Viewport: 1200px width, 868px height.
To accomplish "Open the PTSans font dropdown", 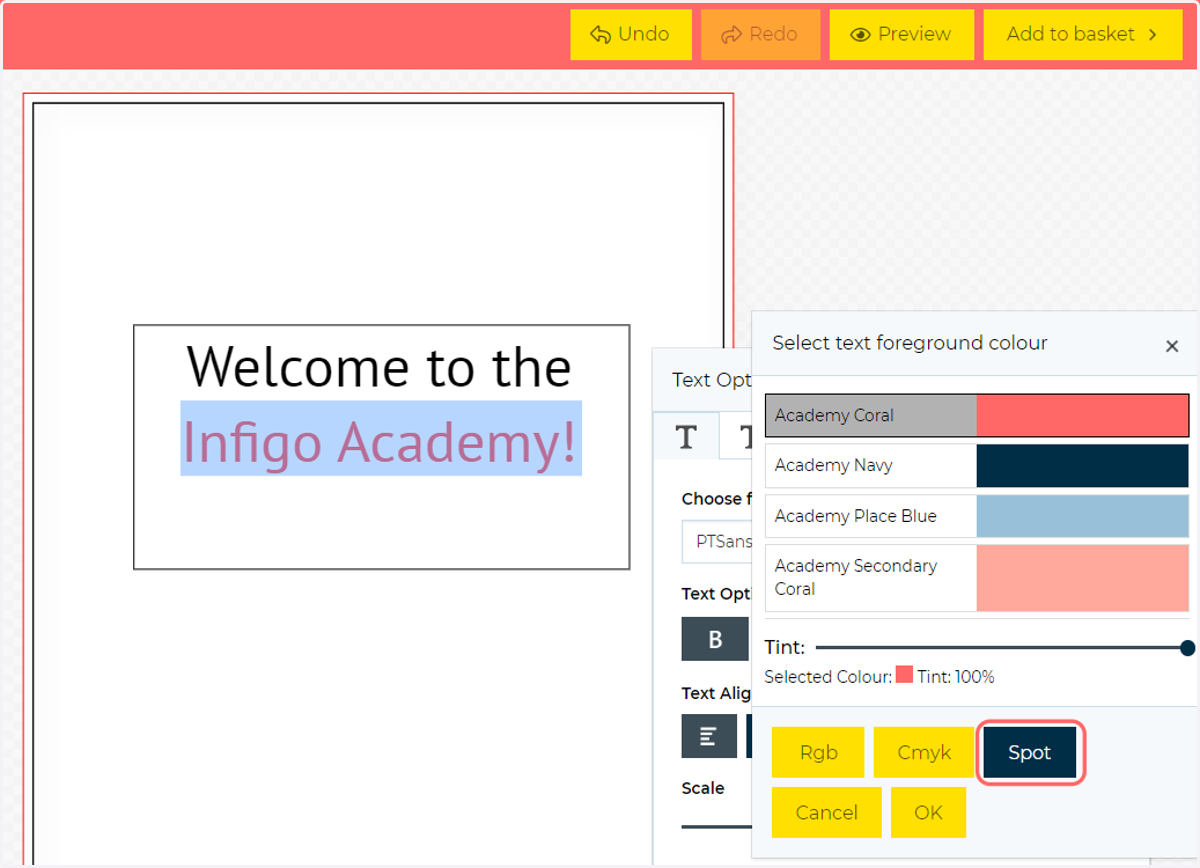I will (x=717, y=541).
